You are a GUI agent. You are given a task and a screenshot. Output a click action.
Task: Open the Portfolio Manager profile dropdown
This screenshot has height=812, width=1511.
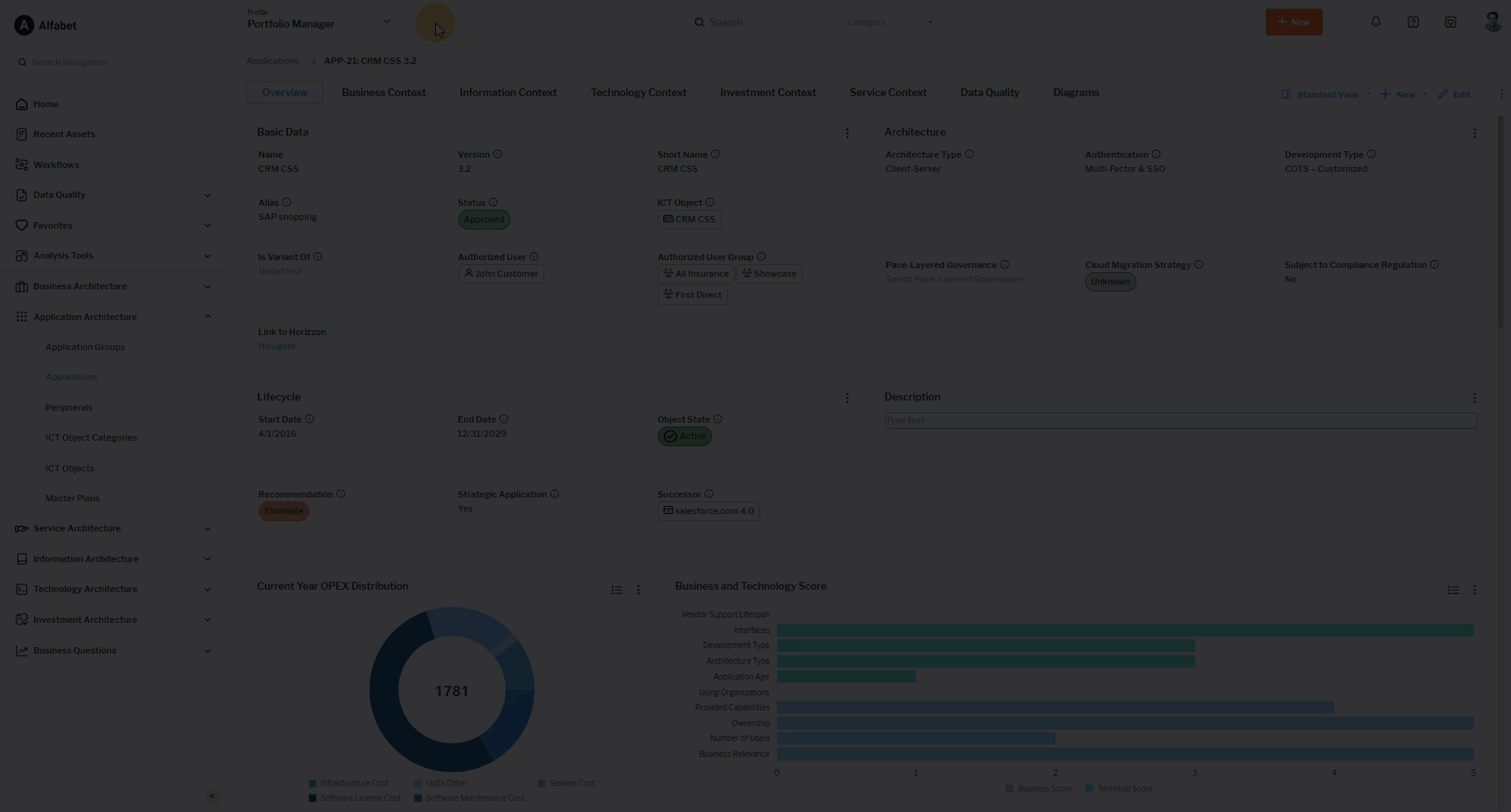pos(386,22)
